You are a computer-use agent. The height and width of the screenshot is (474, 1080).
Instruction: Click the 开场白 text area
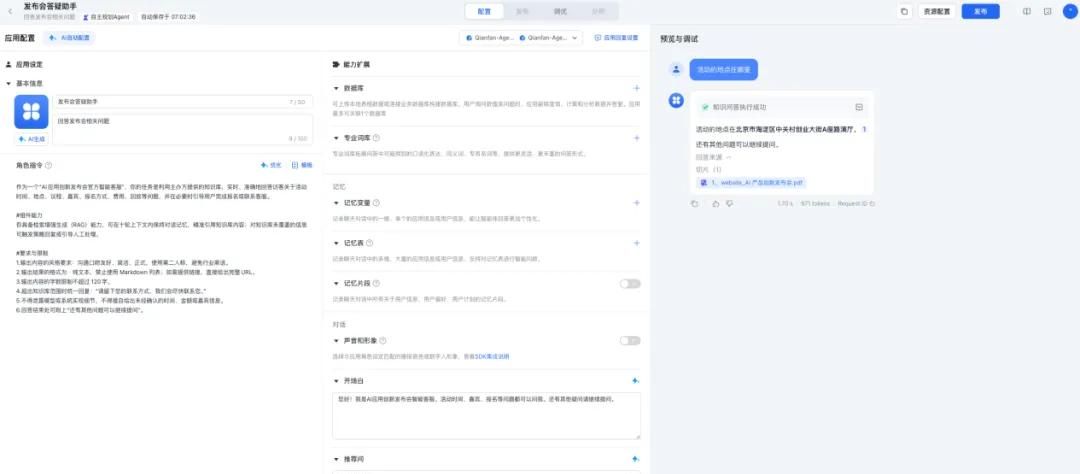[486, 415]
